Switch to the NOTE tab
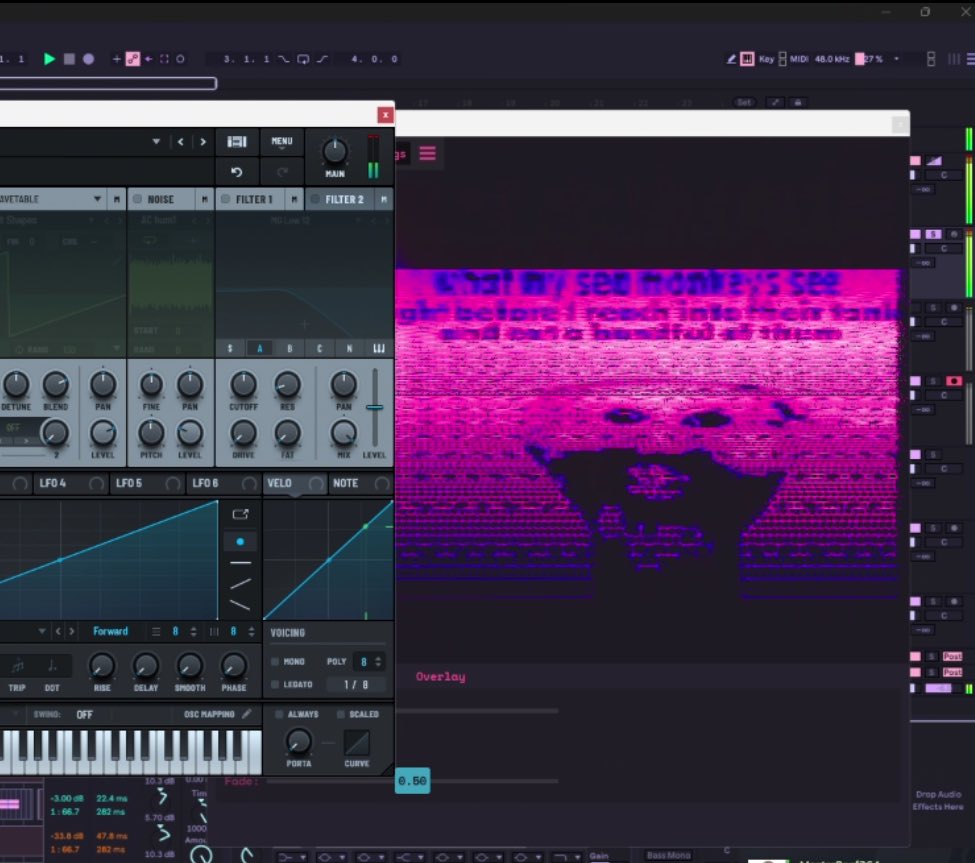Screen dimensions: 975x863 [x=345, y=483]
